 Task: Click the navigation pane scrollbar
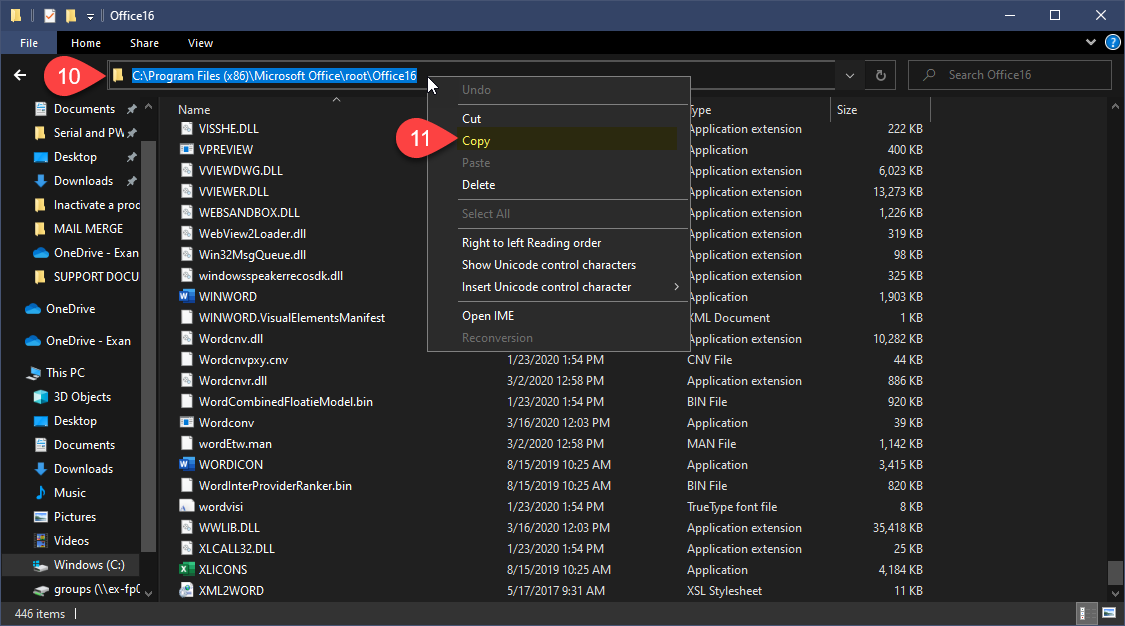pyautogui.click(x=149, y=348)
